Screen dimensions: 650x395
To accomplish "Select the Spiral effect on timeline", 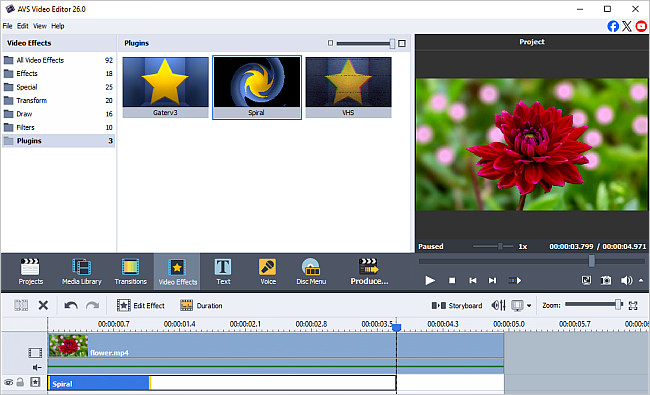I will tap(99, 383).
